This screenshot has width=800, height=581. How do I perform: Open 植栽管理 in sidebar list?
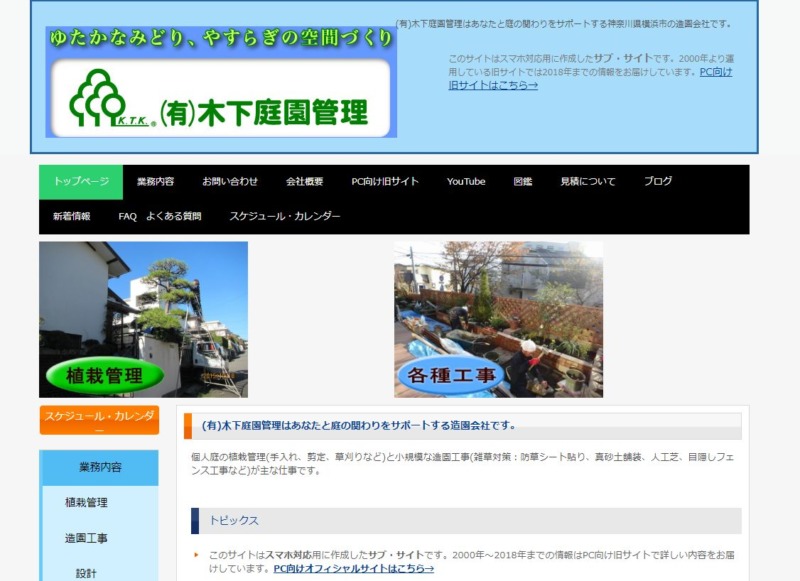(x=86, y=502)
